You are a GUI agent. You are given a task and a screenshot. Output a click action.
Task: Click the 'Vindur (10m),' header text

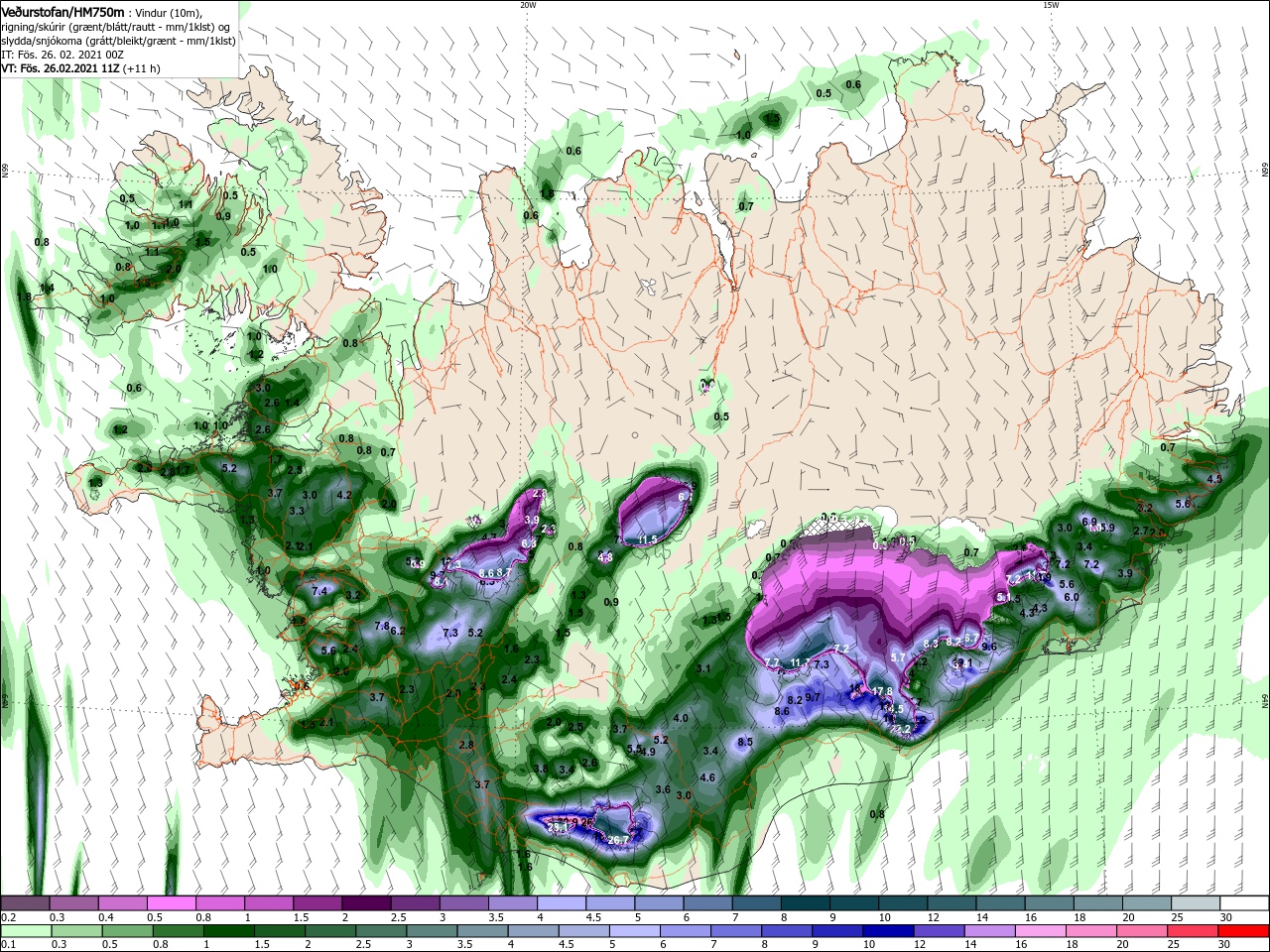pos(167,12)
